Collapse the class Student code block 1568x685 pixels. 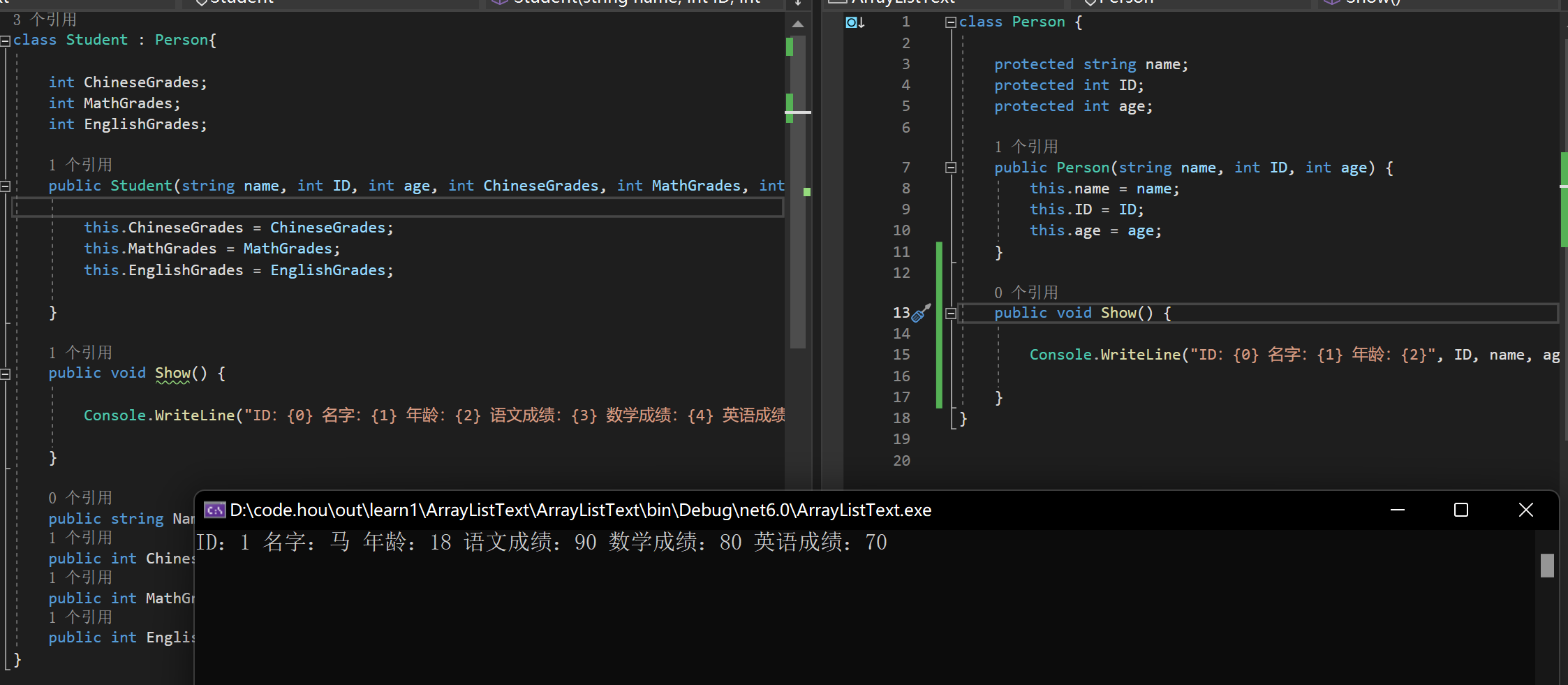pos(6,40)
